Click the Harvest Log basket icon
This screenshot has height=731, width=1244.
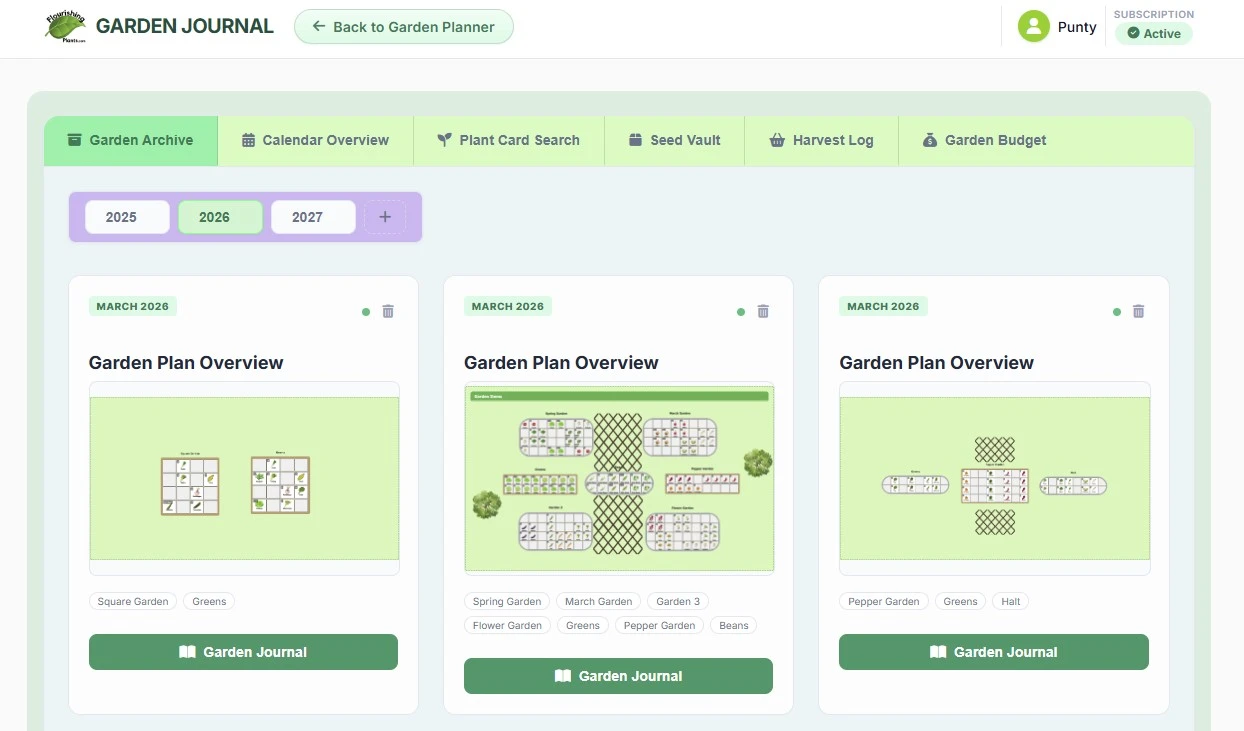point(778,140)
